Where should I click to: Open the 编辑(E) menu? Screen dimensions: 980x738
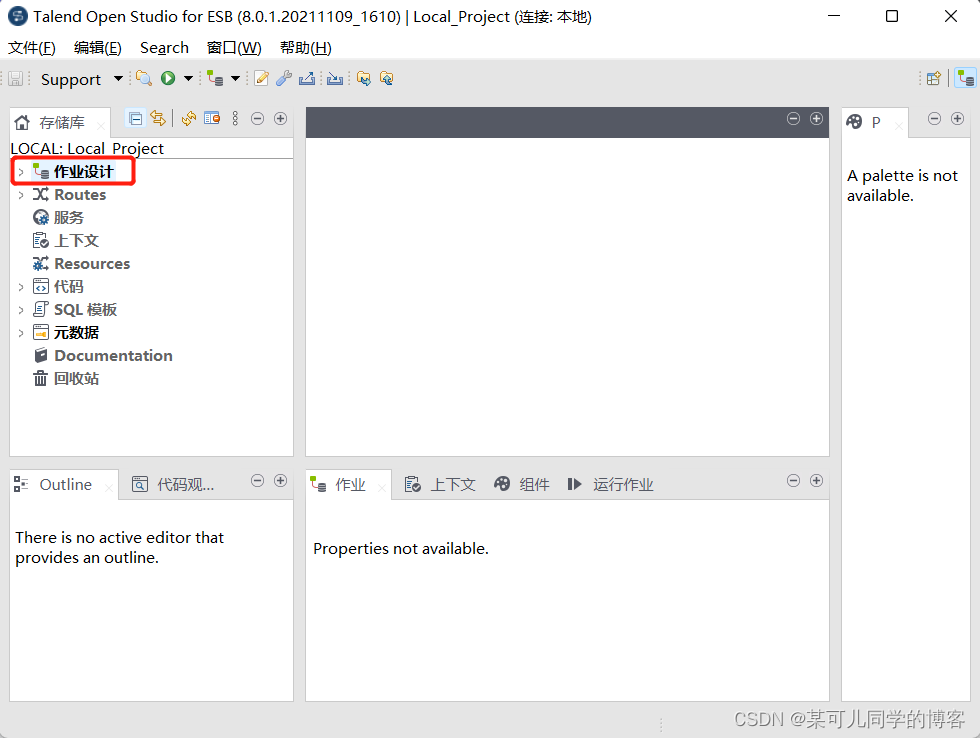click(x=98, y=48)
